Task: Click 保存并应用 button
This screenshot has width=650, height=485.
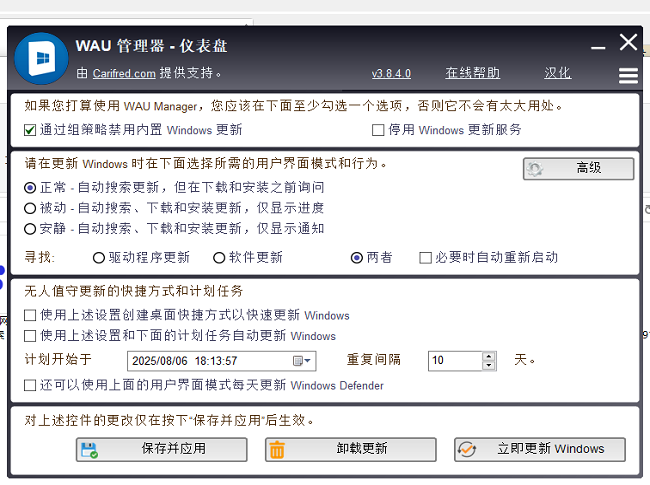Action: click(x=162, y=450)
